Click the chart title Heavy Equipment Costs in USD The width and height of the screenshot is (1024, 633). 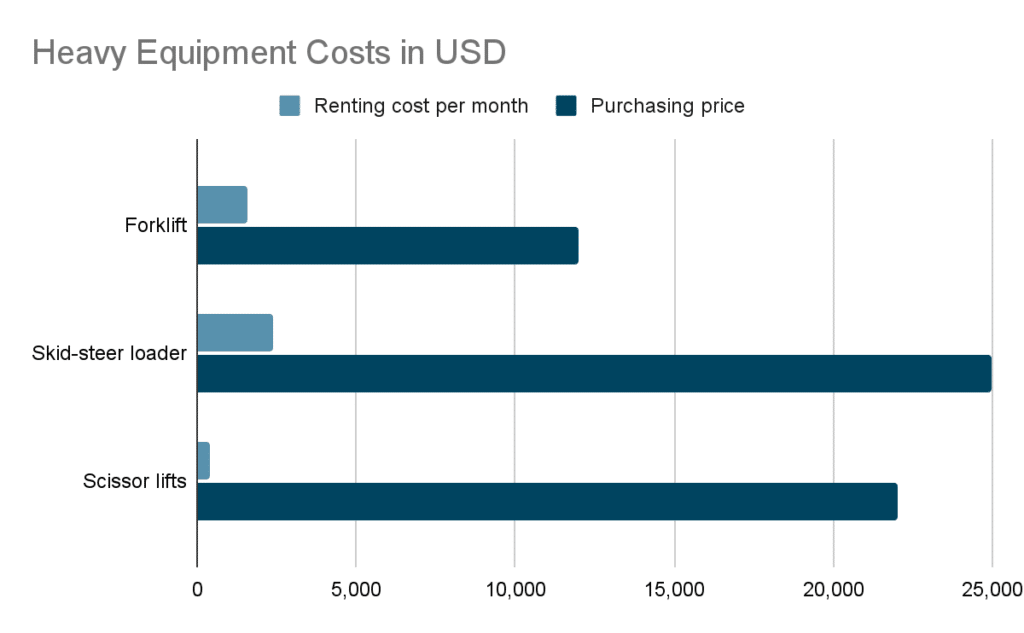click(269, 53)
